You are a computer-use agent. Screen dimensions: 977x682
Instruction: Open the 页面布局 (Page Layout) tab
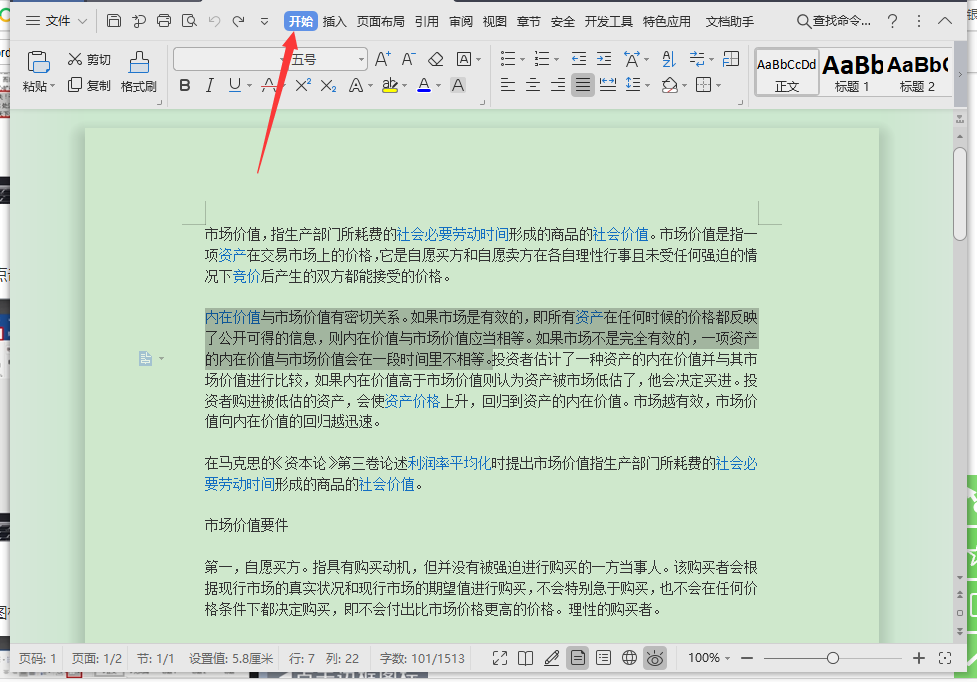point(381,21)
